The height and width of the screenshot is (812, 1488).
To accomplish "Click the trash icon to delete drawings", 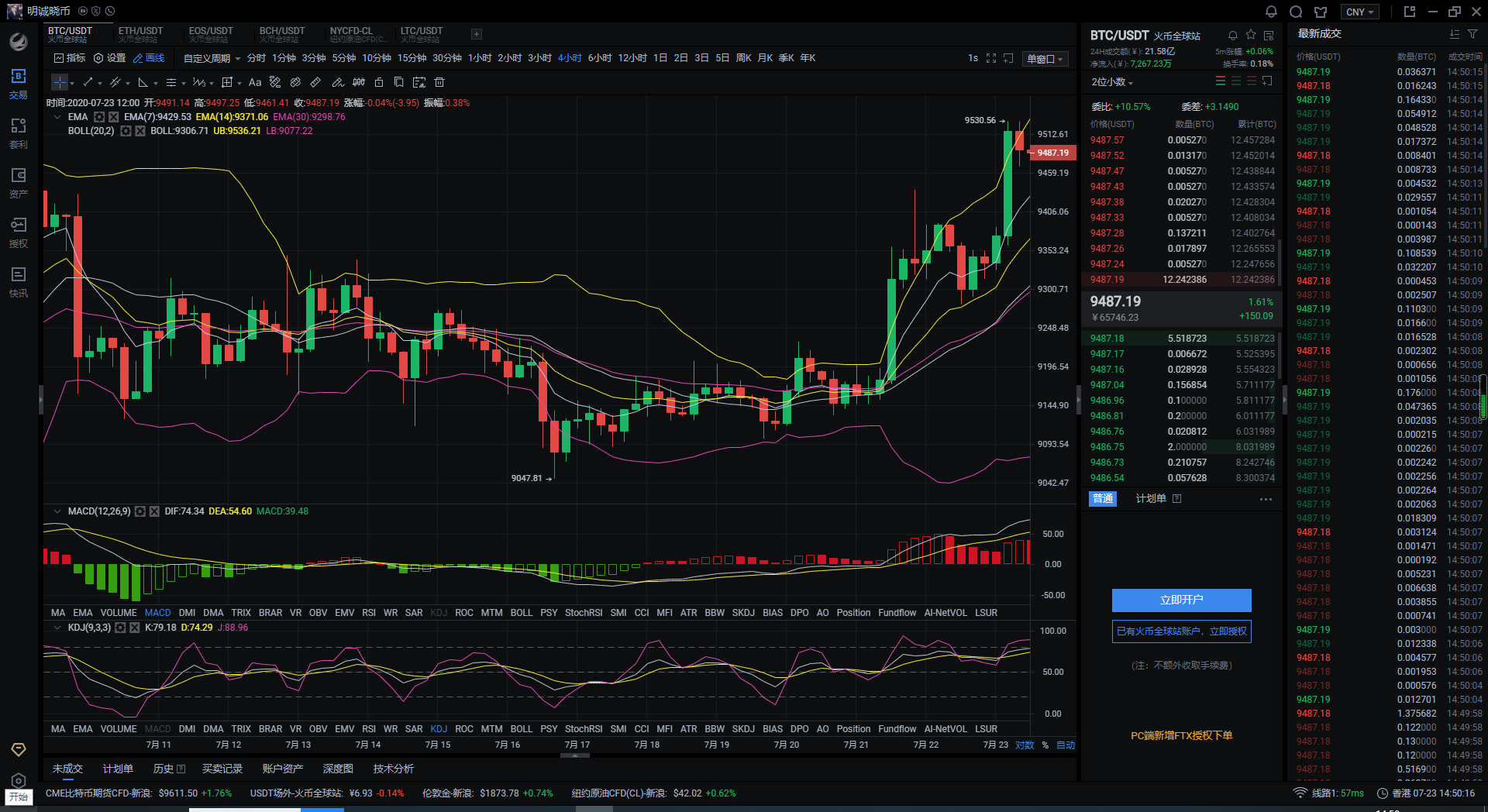I will 439,82.
